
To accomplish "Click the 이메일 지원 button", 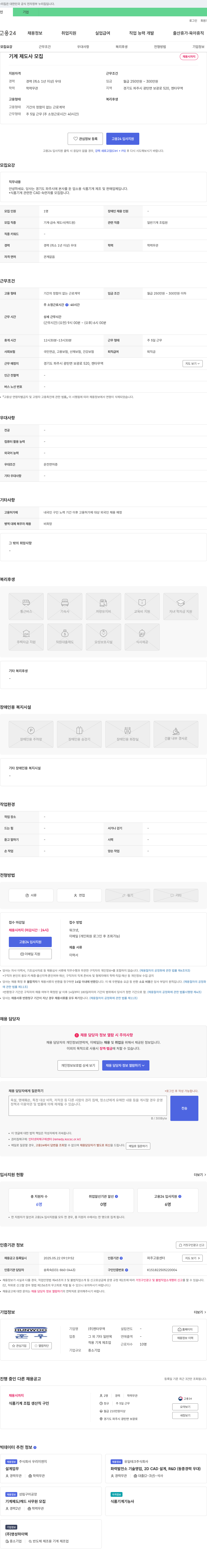I will [30, 954].
